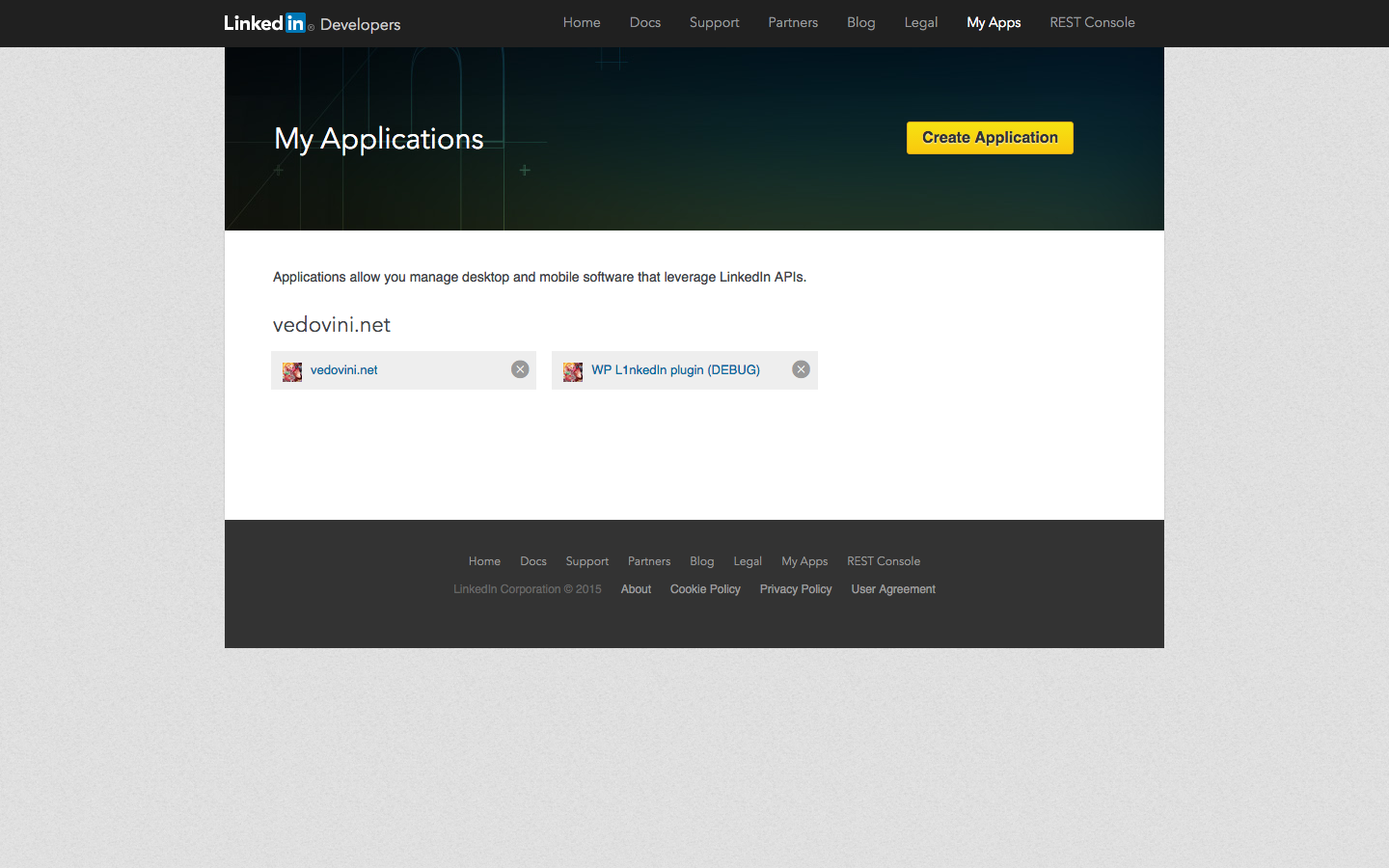Screen dimensions: 1389x868
Task: Click the footer My Apps link
Action: (804, 561)
